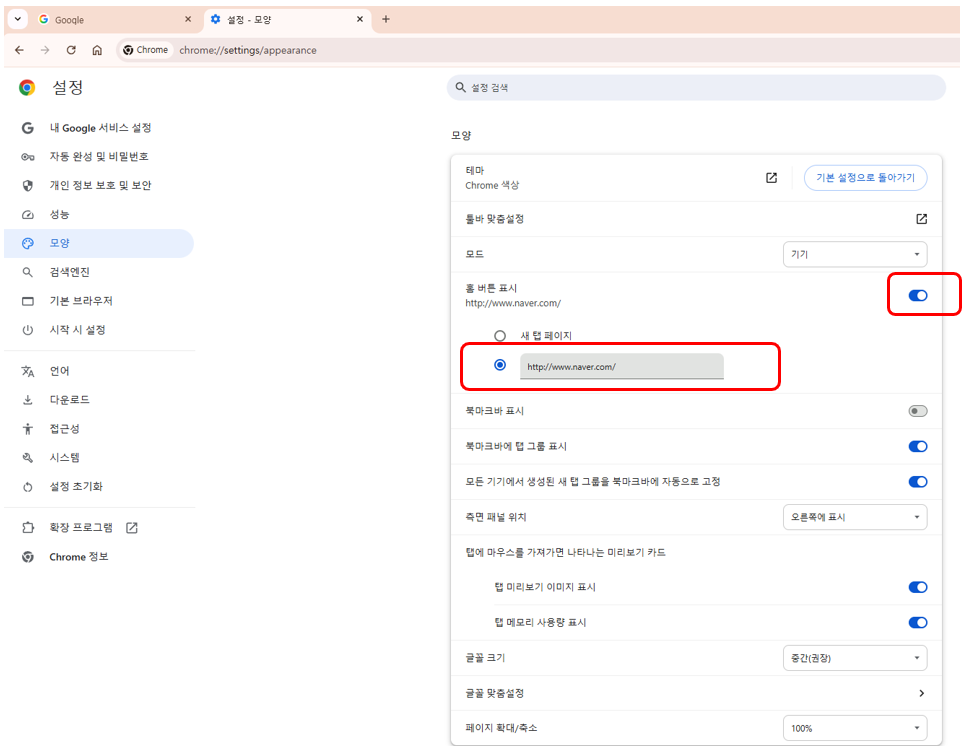Switch to the Google tab

(115, 20)
